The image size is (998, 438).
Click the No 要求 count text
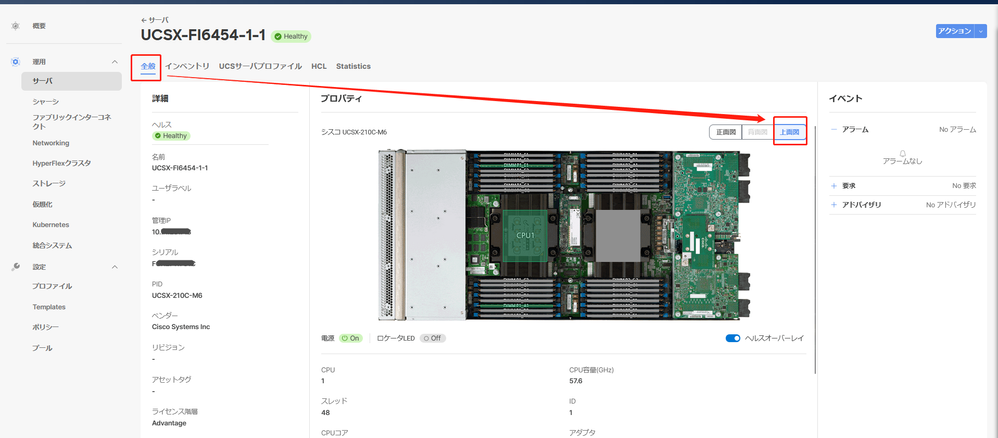964,186
